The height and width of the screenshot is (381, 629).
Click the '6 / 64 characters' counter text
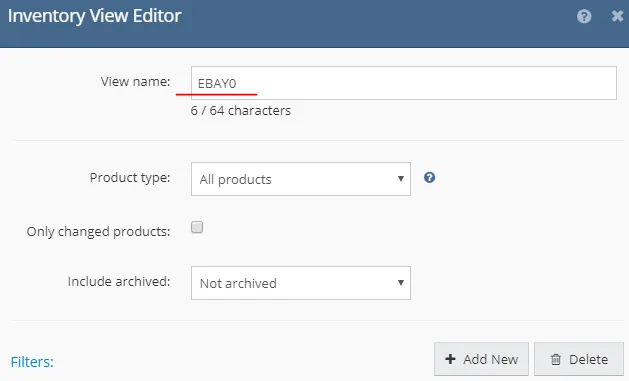241,111
